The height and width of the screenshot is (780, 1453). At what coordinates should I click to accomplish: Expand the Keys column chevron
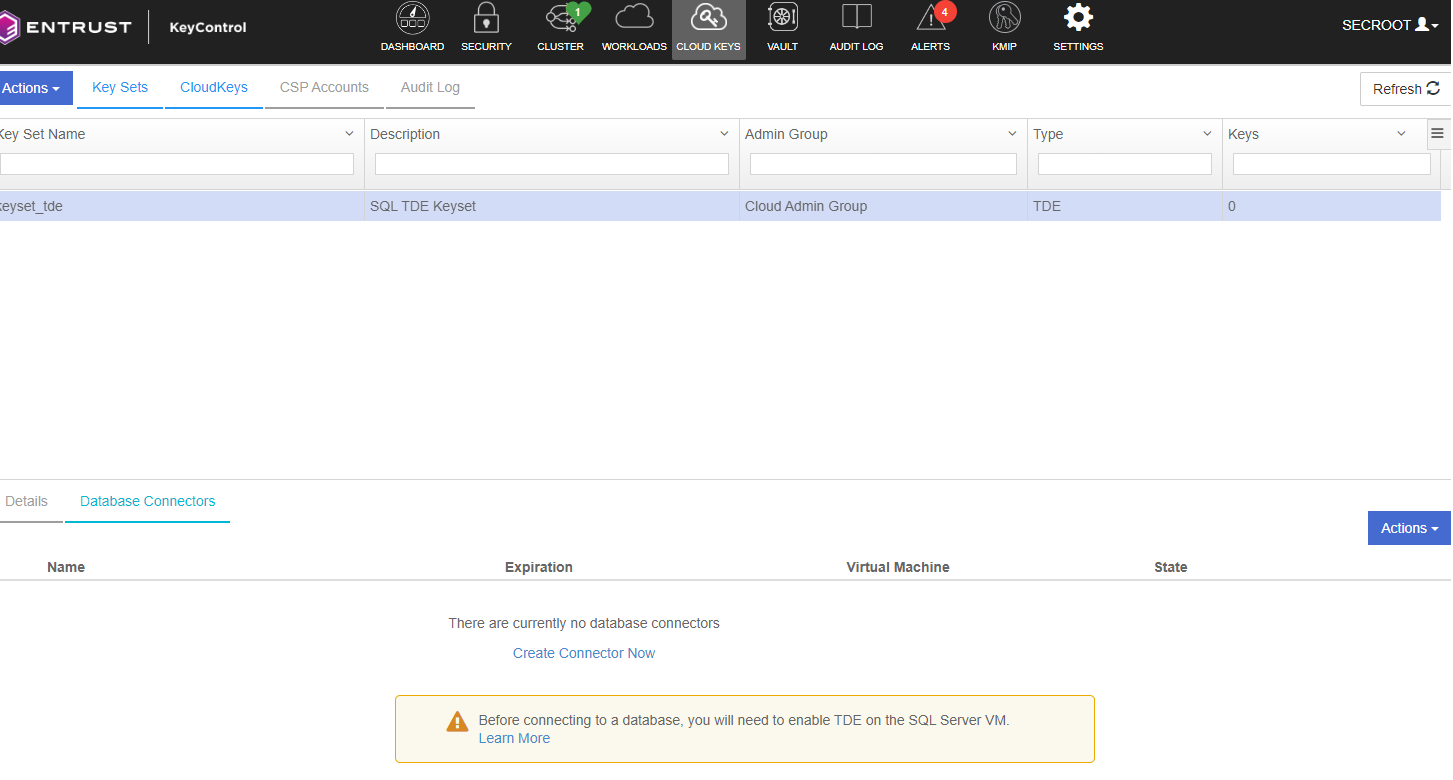(x=1401, y=134)
